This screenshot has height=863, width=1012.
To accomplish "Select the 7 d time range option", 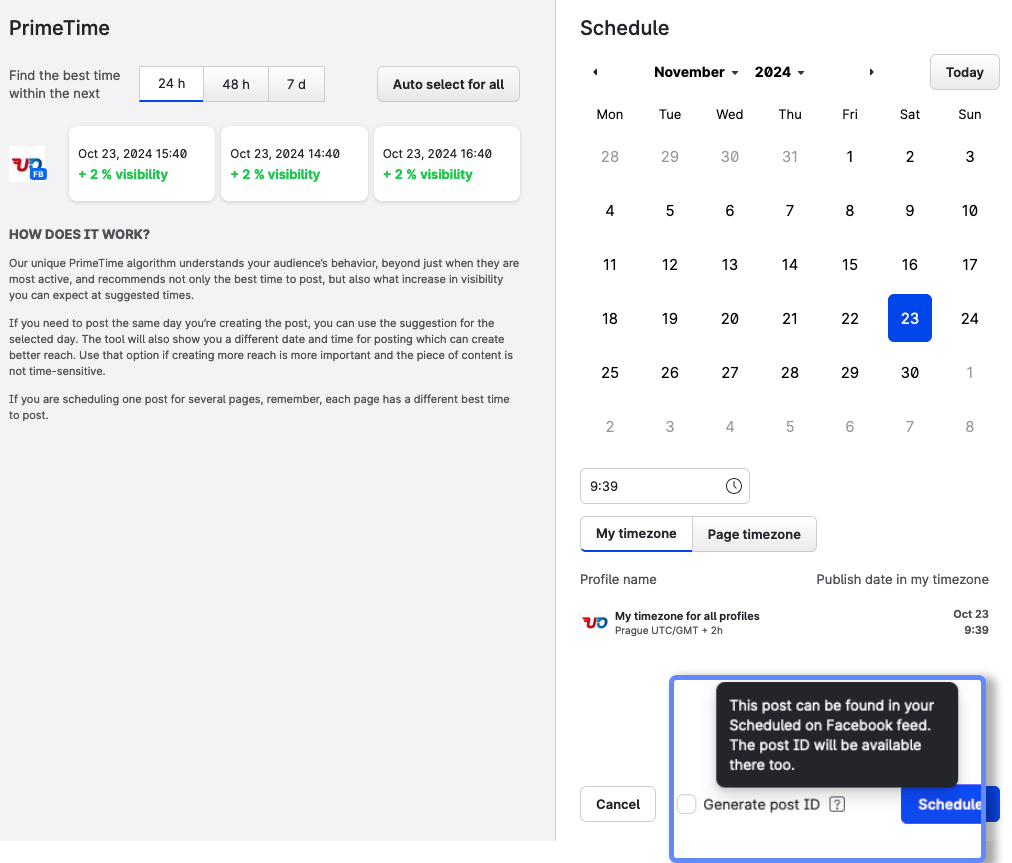I will (296, 84).
